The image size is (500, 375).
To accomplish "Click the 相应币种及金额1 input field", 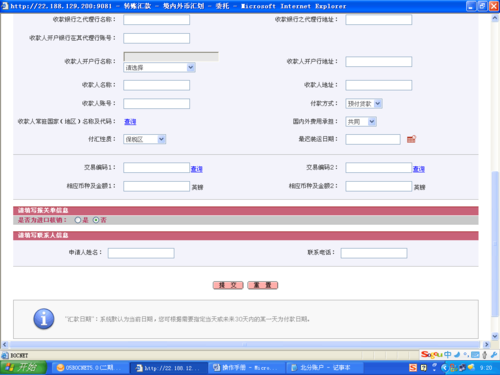I will click(x=157, y=186).
